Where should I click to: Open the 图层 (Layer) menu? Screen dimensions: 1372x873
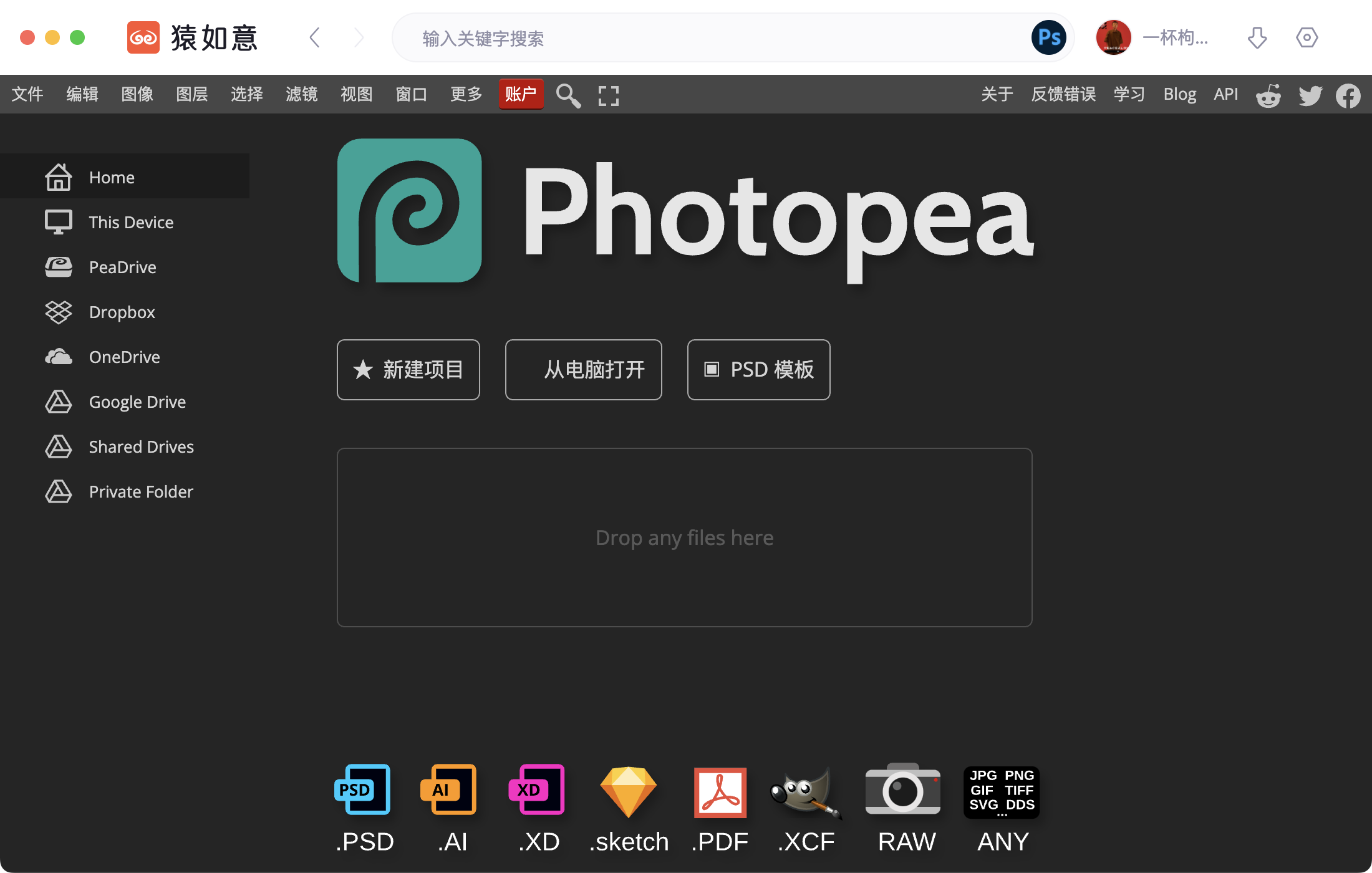click(x=192, y=94)
